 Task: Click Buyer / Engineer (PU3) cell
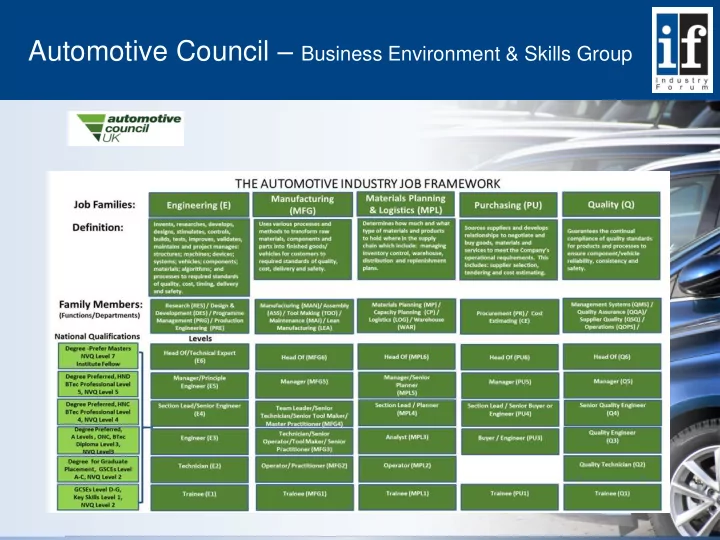(510, 441)
